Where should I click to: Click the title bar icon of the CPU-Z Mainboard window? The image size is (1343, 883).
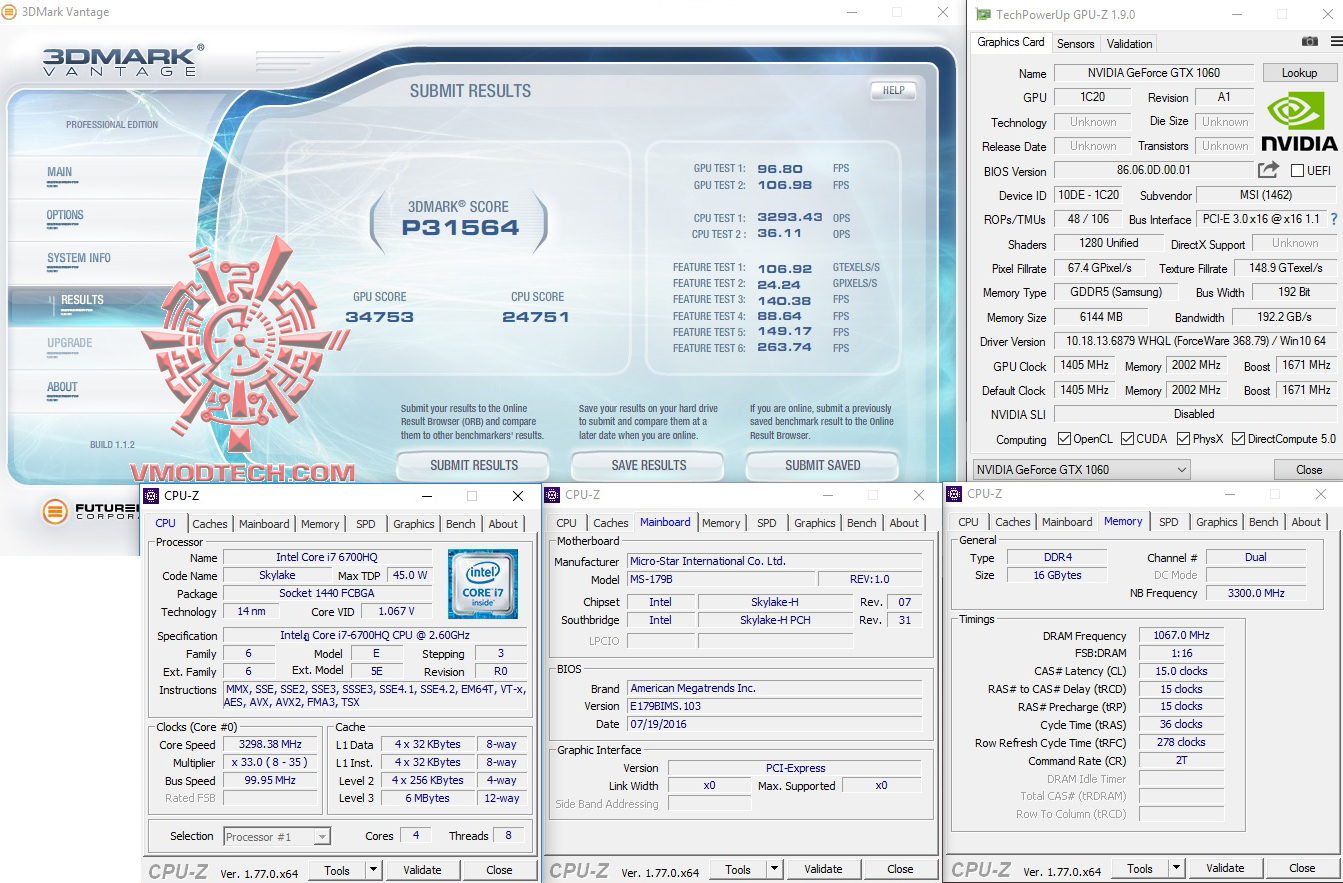(x=551, y=494)
